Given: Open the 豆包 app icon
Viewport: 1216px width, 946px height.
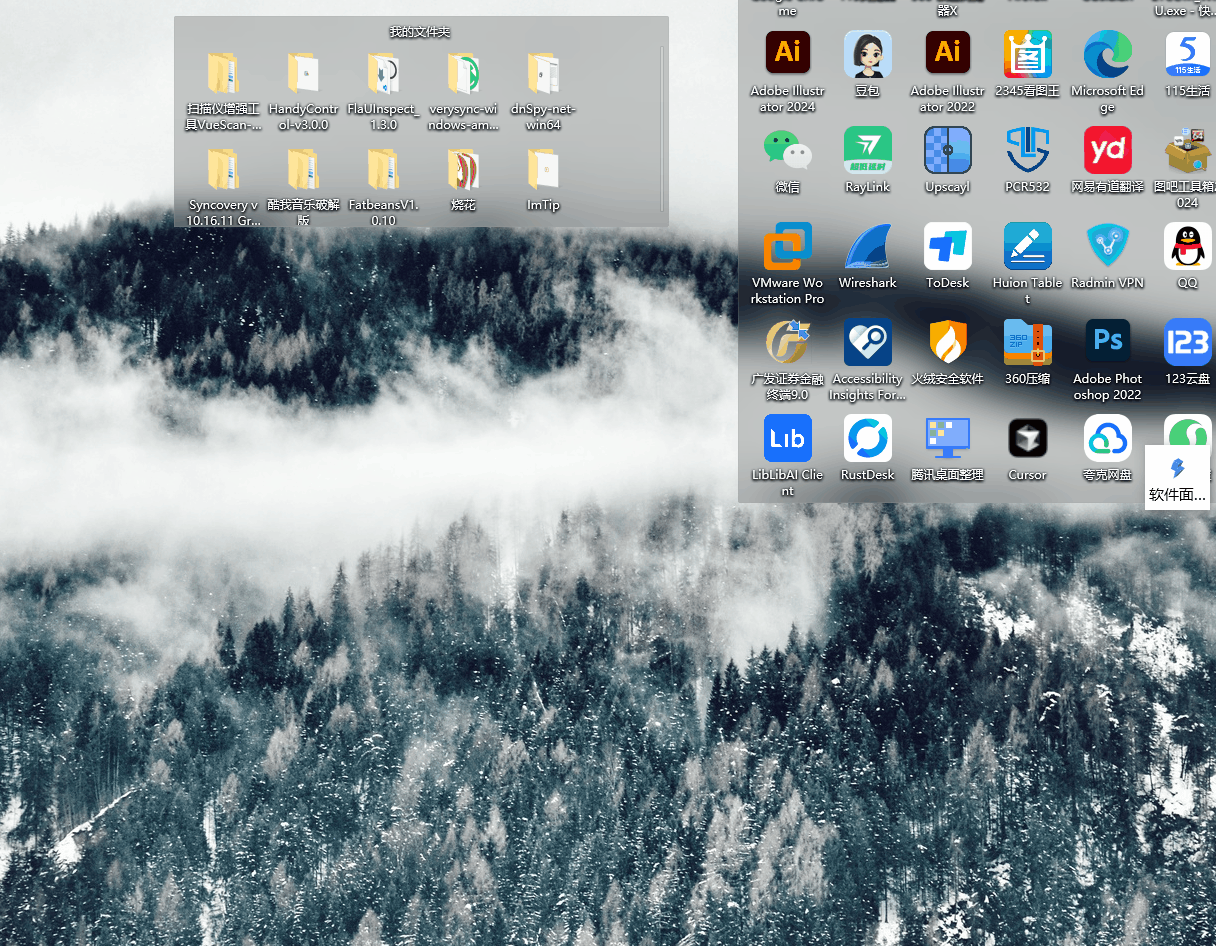Looking at the screenshot, I should coord(868,64).
